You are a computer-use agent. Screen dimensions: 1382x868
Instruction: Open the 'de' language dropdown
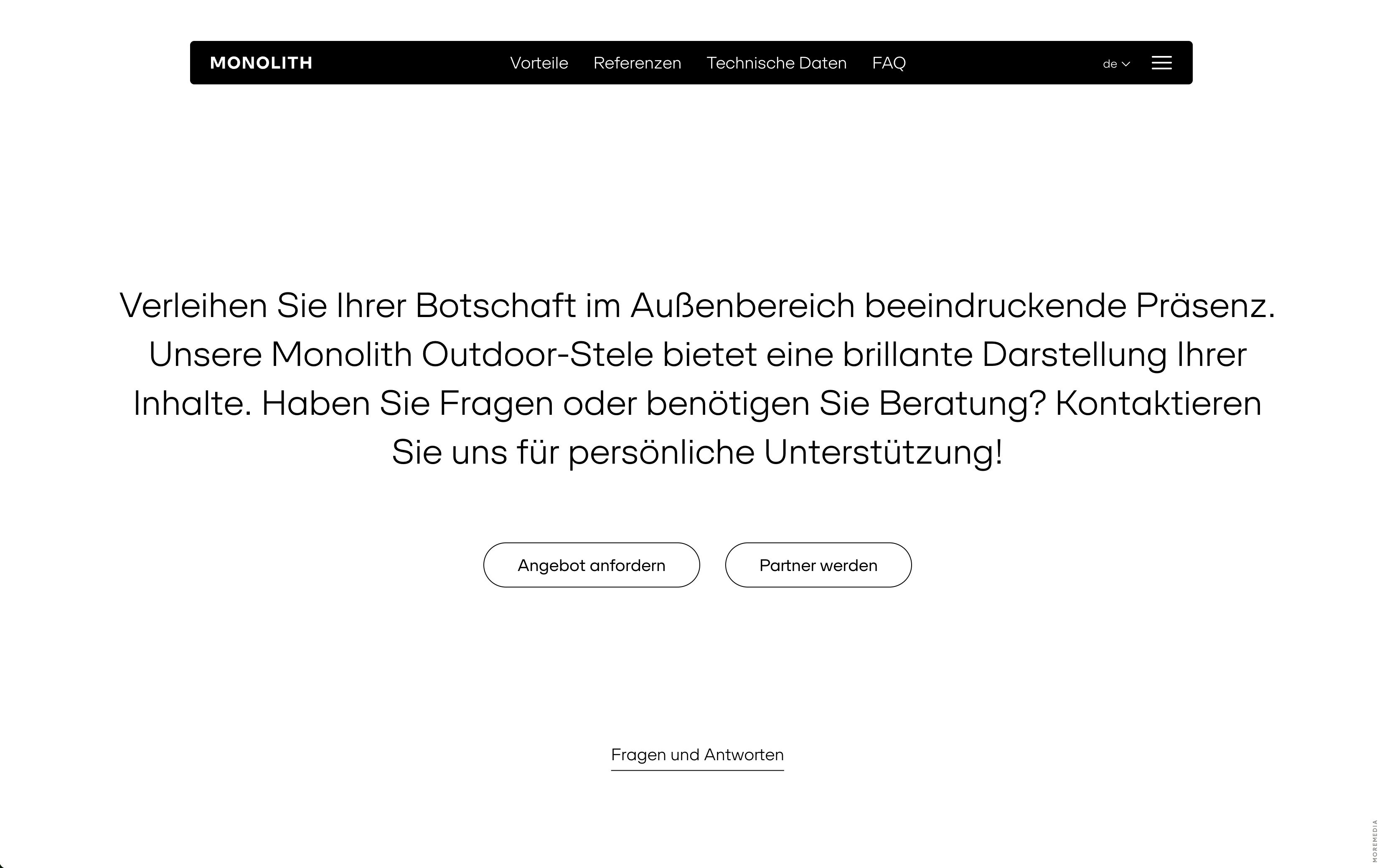point(1110,64)
